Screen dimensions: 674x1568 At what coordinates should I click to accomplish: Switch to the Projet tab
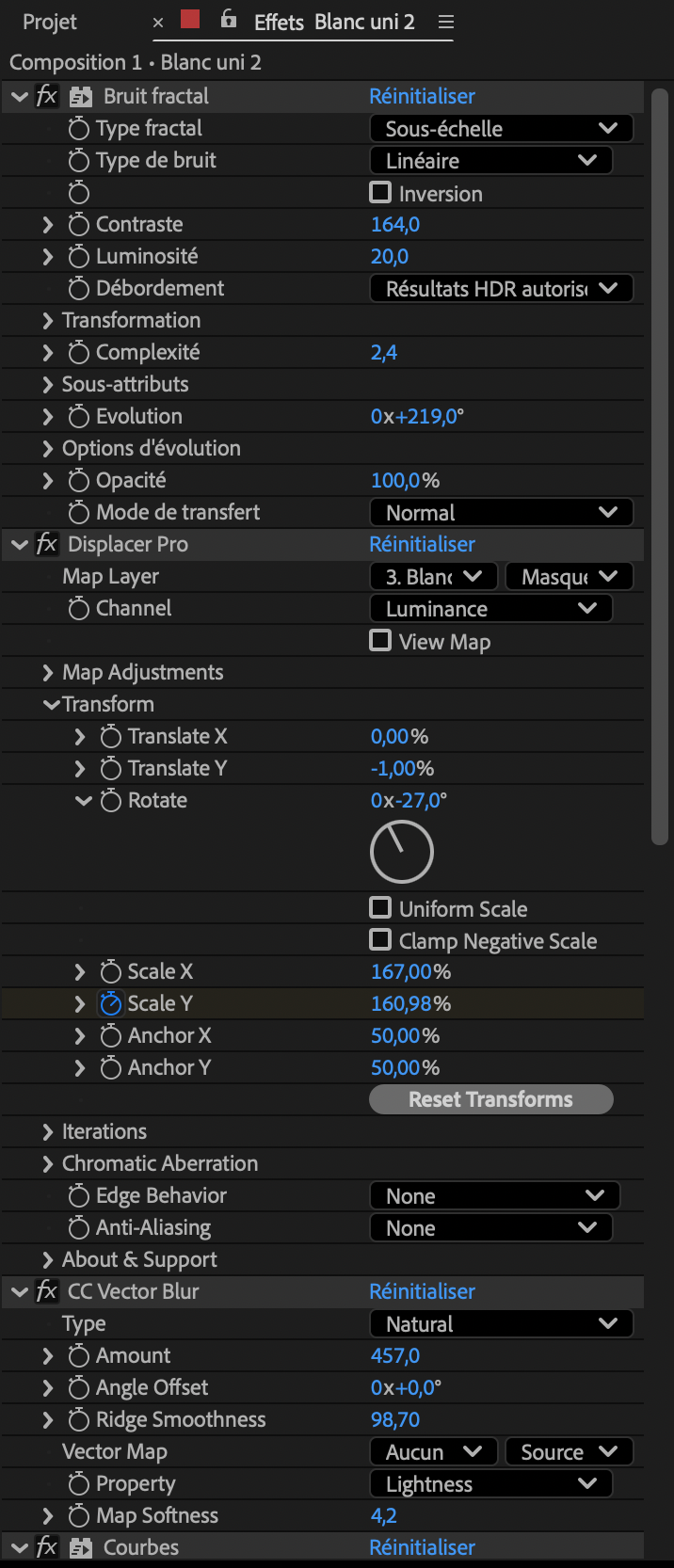coord(50,23)
